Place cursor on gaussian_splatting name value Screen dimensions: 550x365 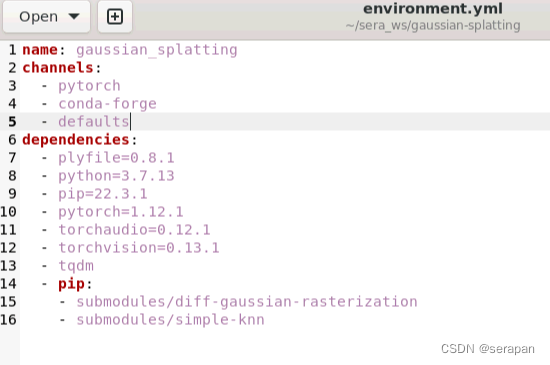(157, 50)
